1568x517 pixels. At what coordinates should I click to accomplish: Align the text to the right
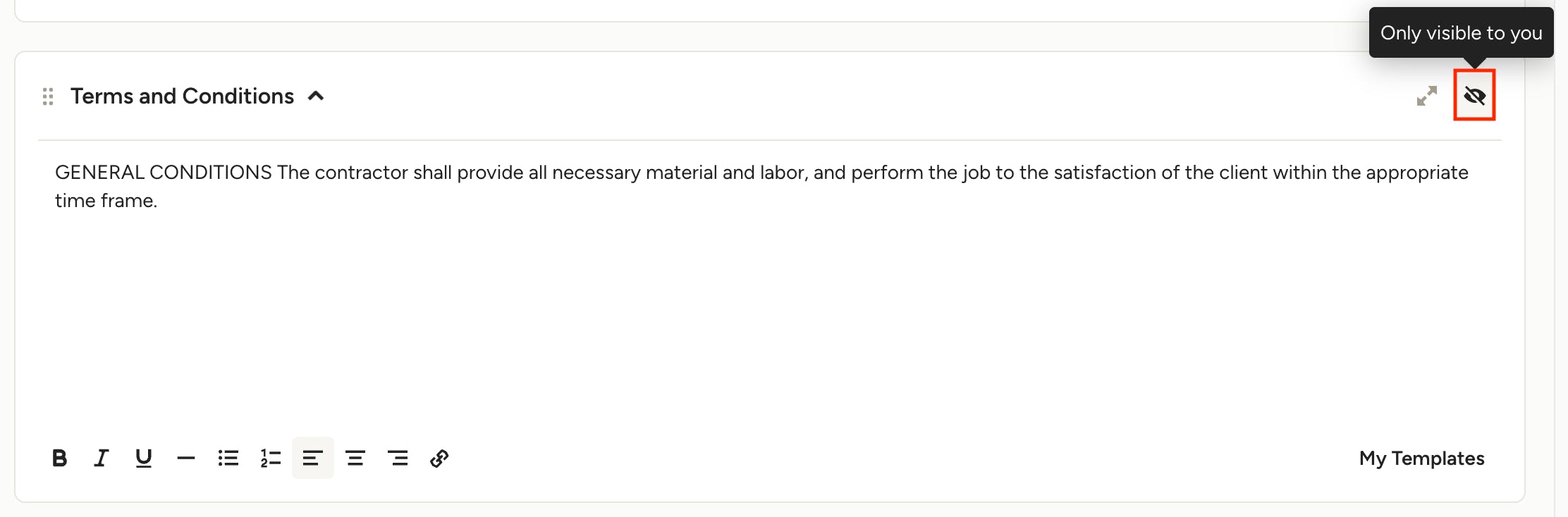[x=398, y=459]
